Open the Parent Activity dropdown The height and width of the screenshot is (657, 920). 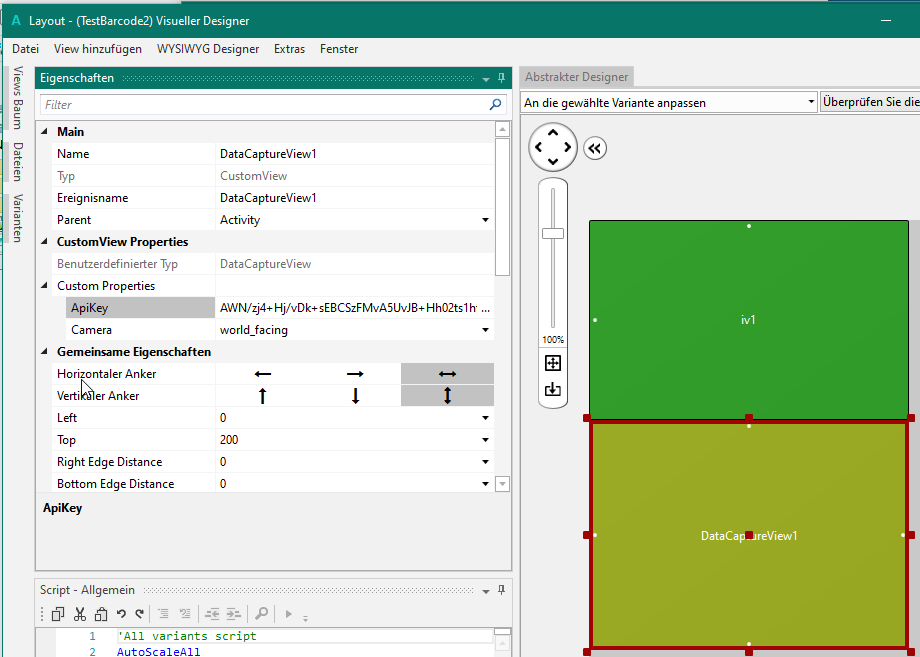485,220
